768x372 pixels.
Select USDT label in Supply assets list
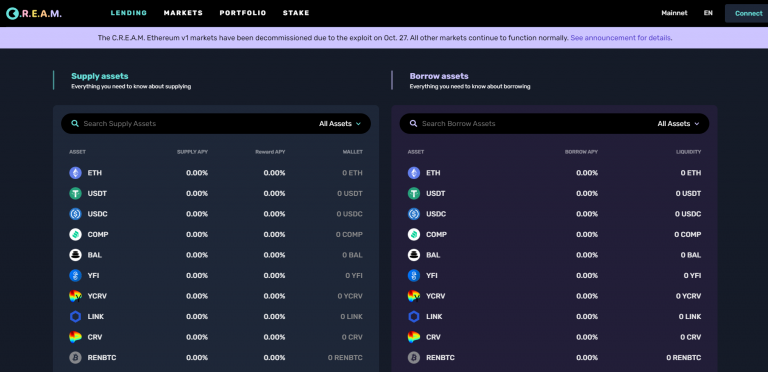click(97, 193)
